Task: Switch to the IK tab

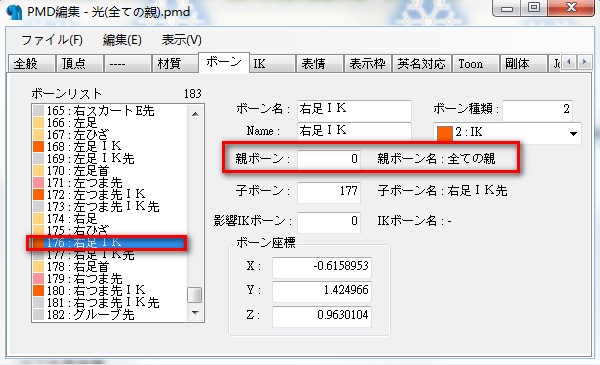Action: click(272, 63)
